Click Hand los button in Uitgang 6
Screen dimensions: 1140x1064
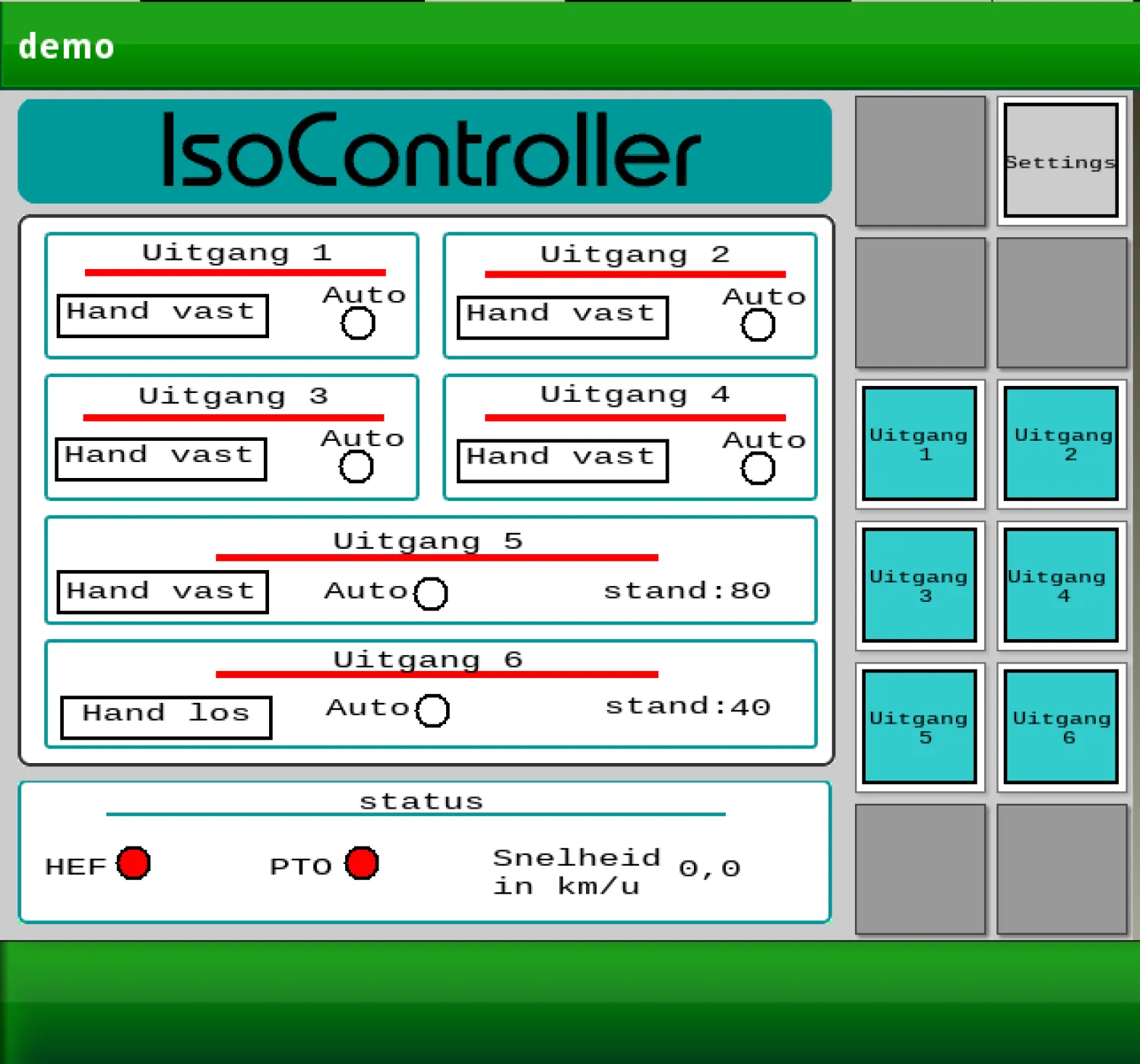point(166,717)
